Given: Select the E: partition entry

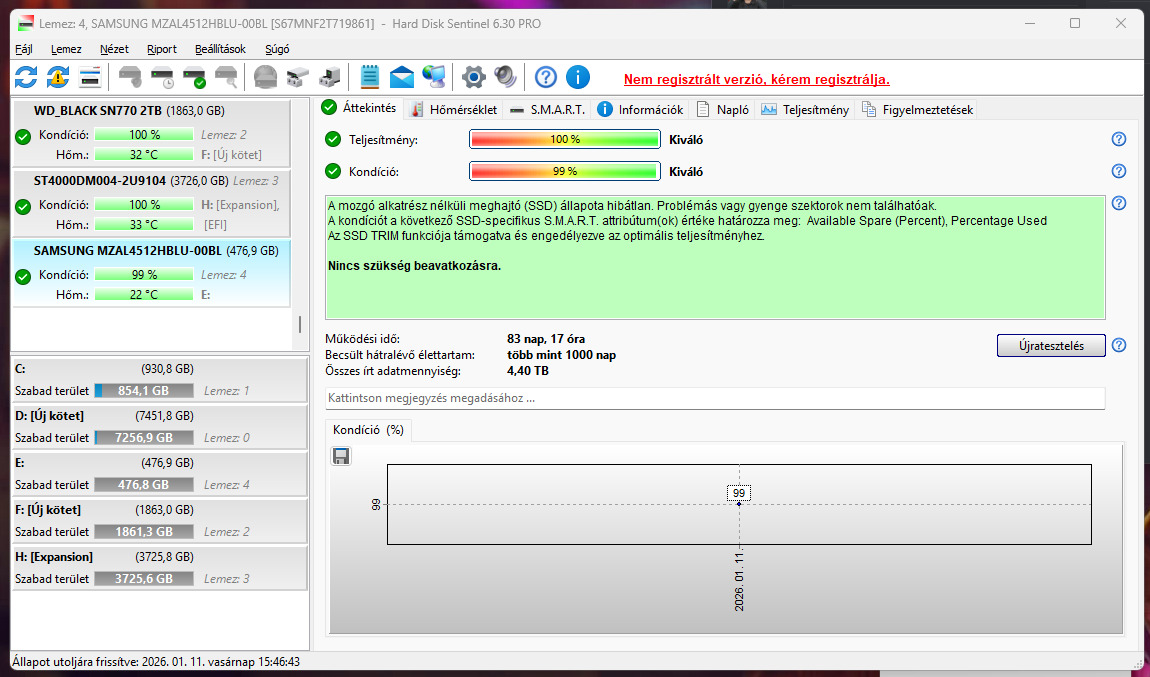Looking at the screenshot, I should click(x=160, y=473).
